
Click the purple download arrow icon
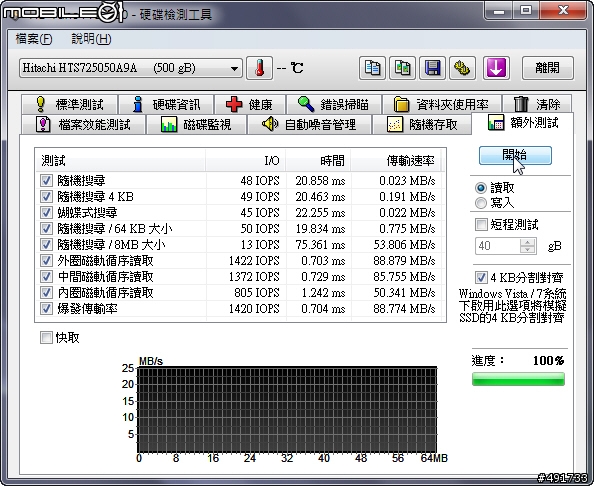pyautogui.click(x=496, y=68)
